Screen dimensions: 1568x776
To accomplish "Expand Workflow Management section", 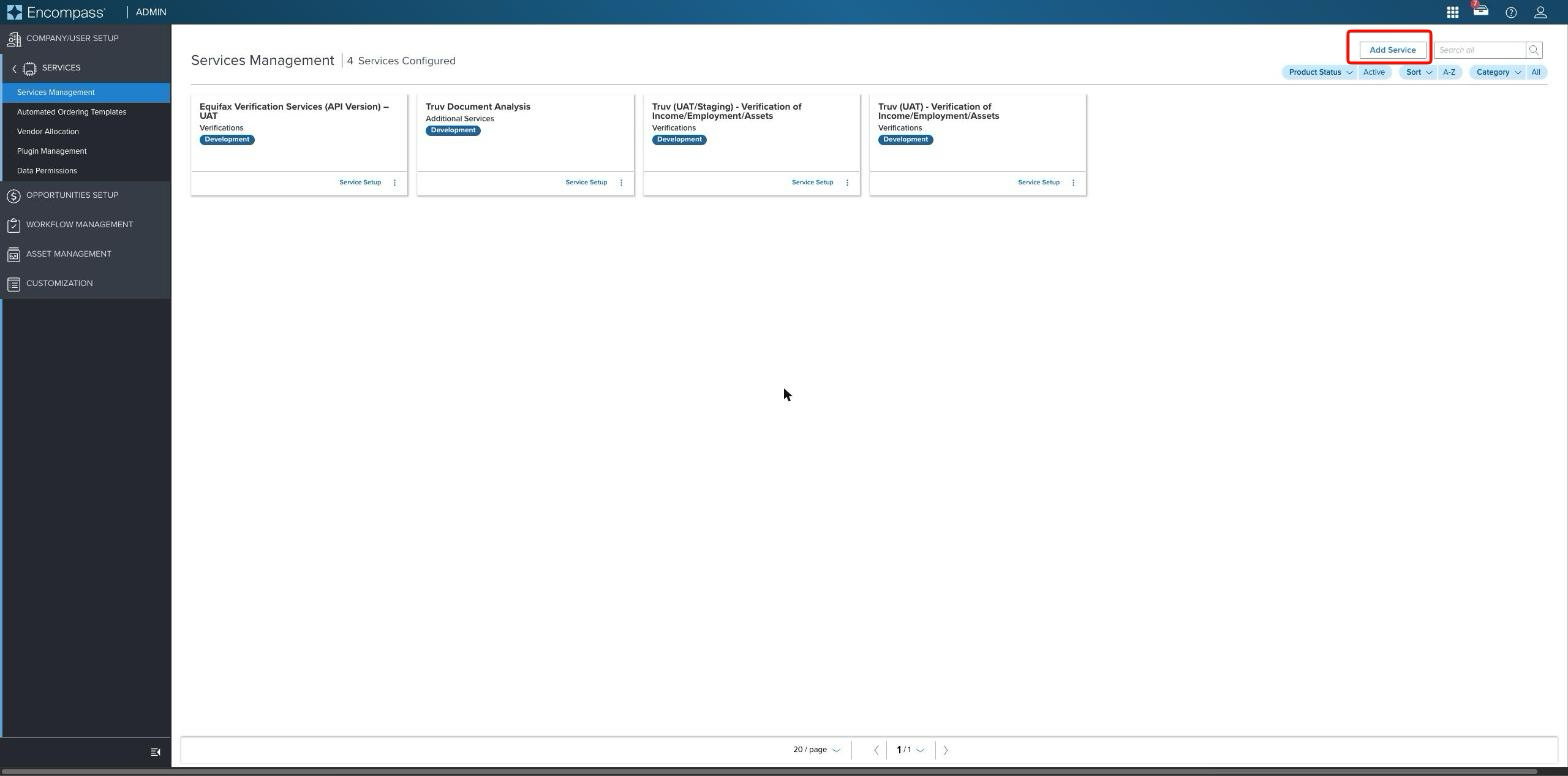I will (86, 224).
